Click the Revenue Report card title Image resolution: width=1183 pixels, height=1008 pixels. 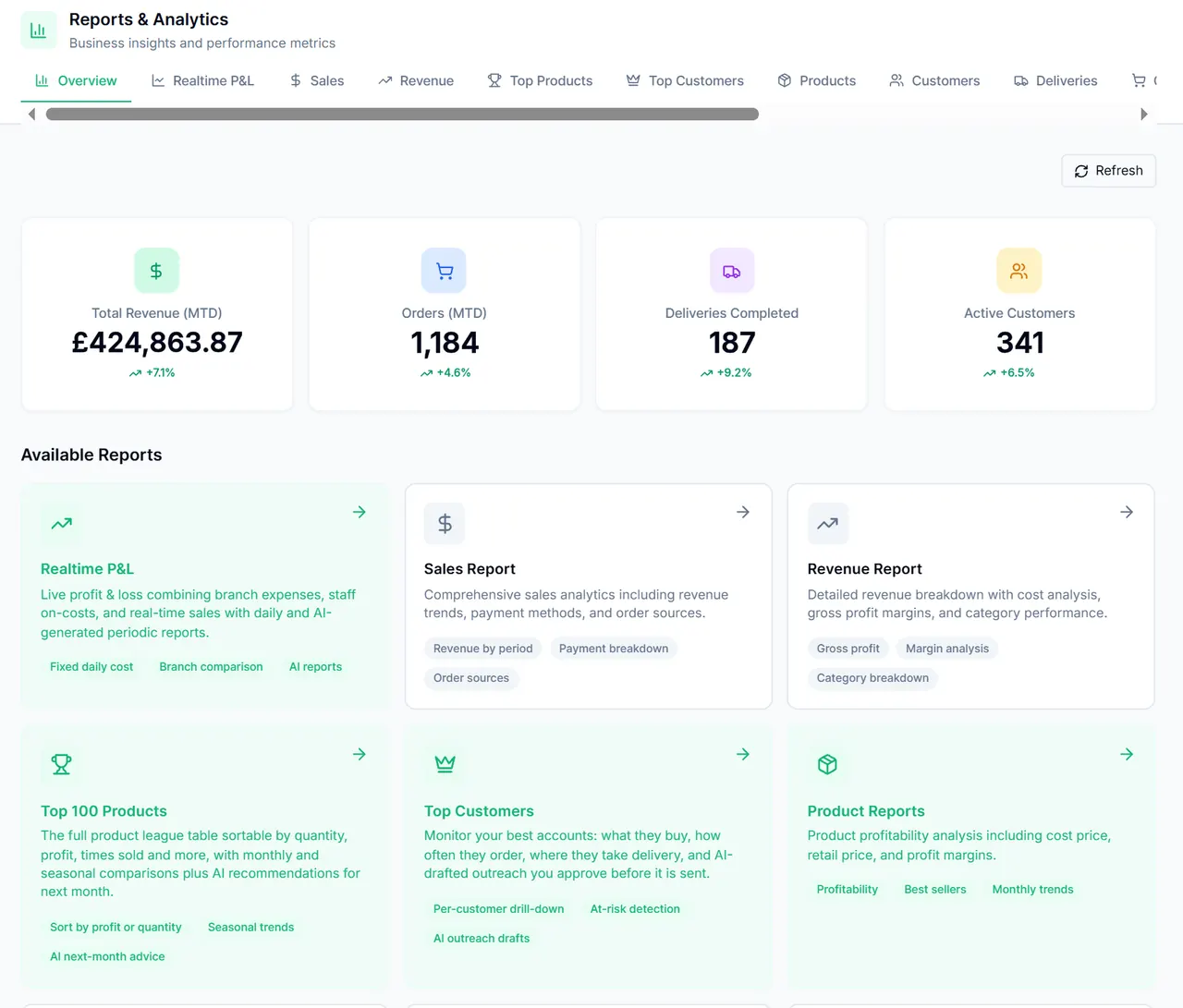click(x=864, y=569)
